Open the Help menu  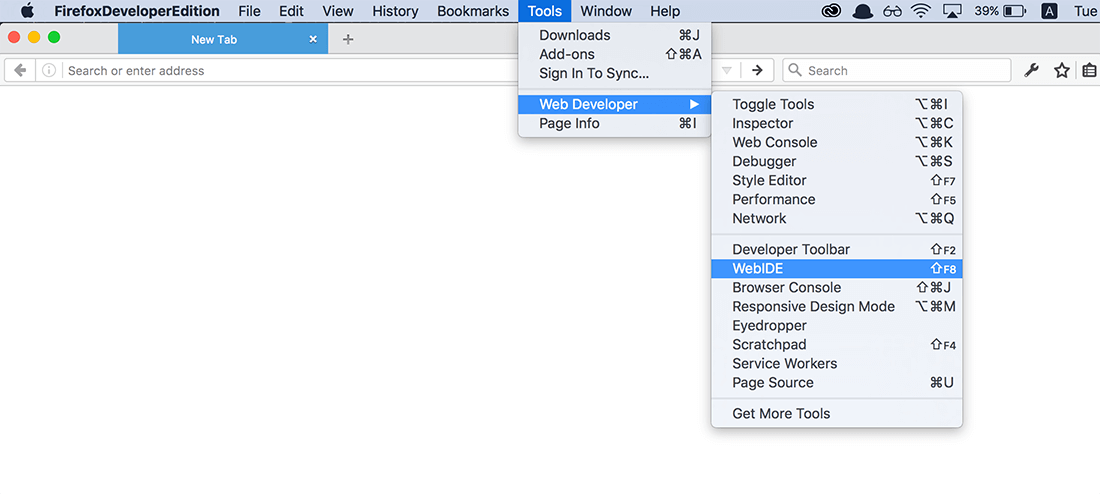[x=665, y=11]
